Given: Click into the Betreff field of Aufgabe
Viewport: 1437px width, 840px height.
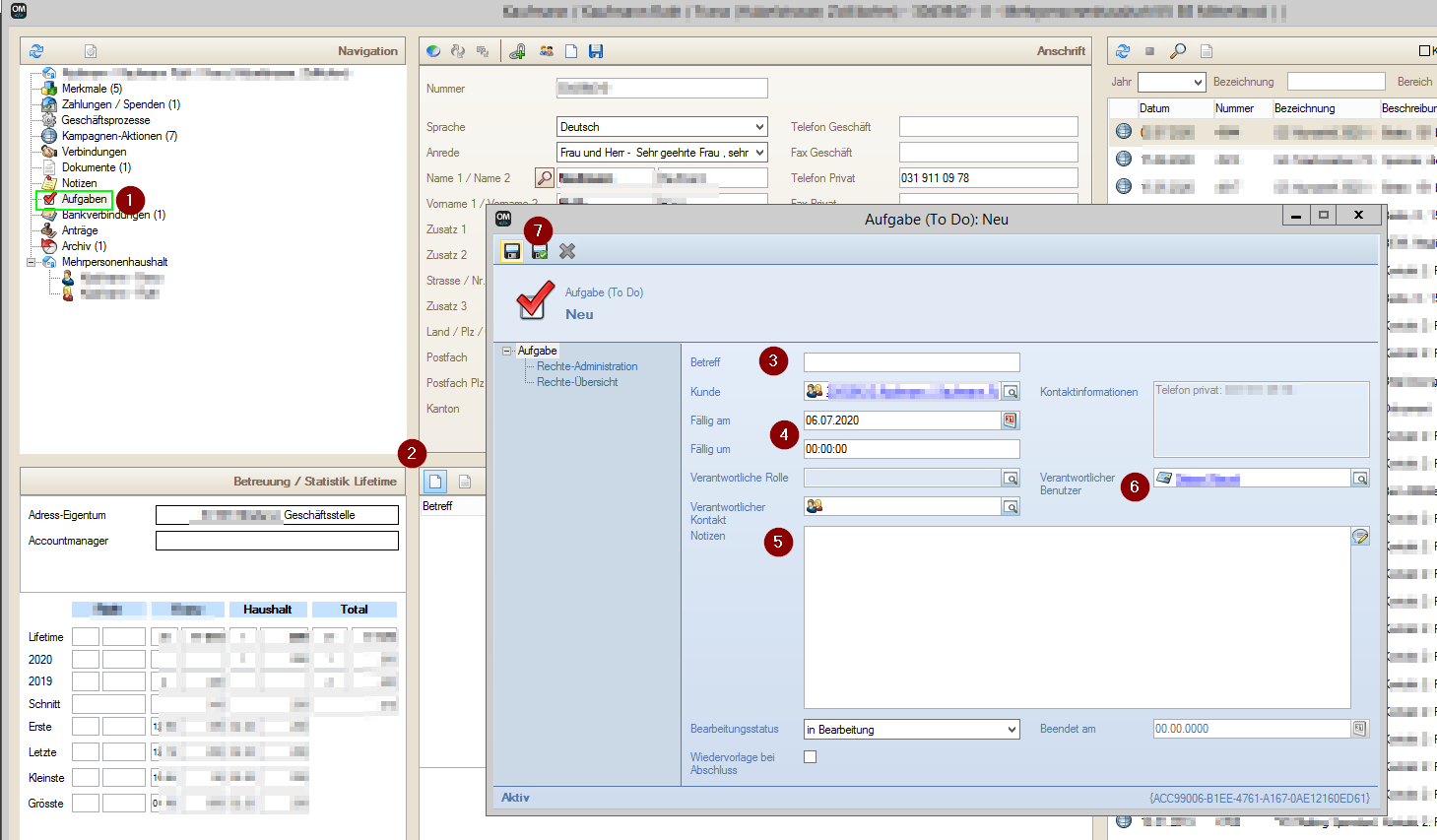Looking at the screenshot, I should pyautogui.click(x=912, y=362).
